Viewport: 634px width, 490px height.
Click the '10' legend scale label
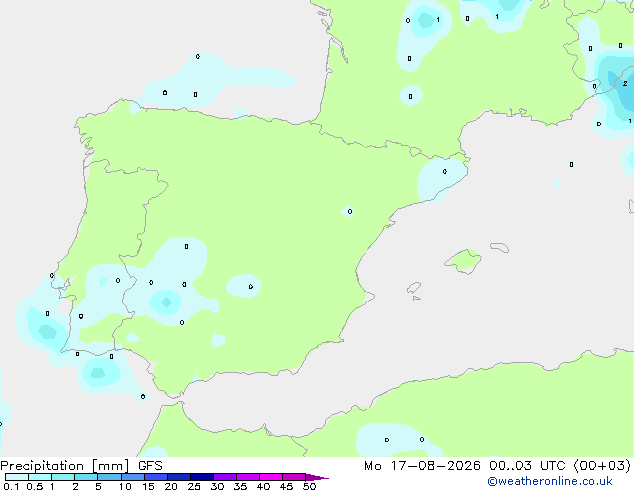point(125,486)
